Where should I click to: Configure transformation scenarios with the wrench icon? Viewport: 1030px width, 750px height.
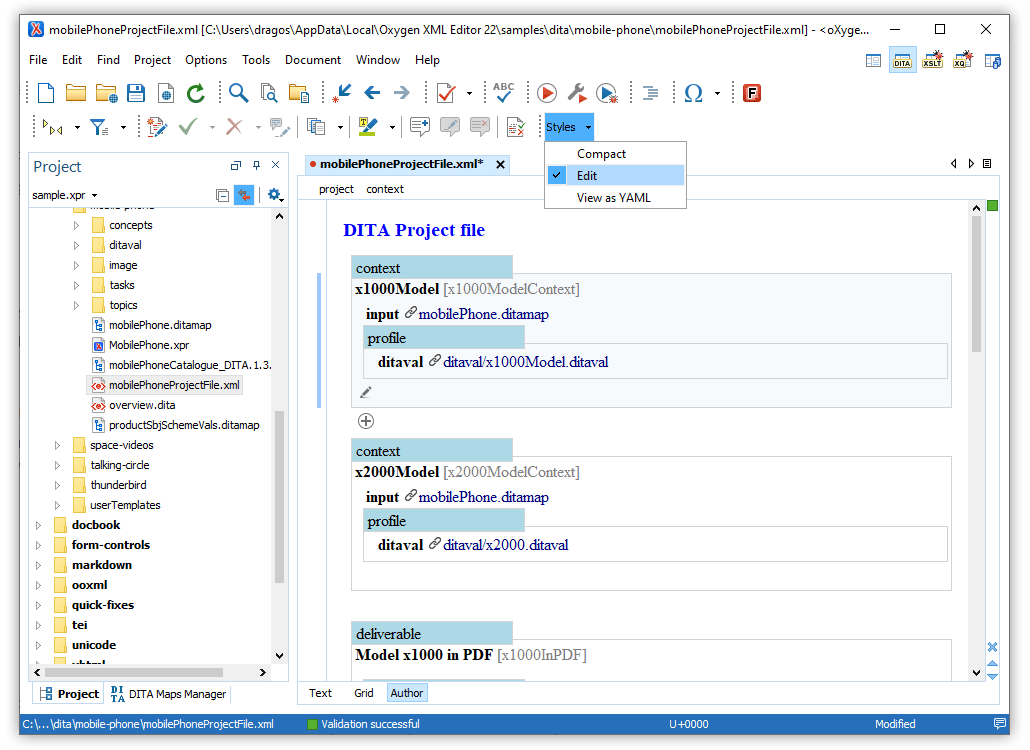point(577,93)
